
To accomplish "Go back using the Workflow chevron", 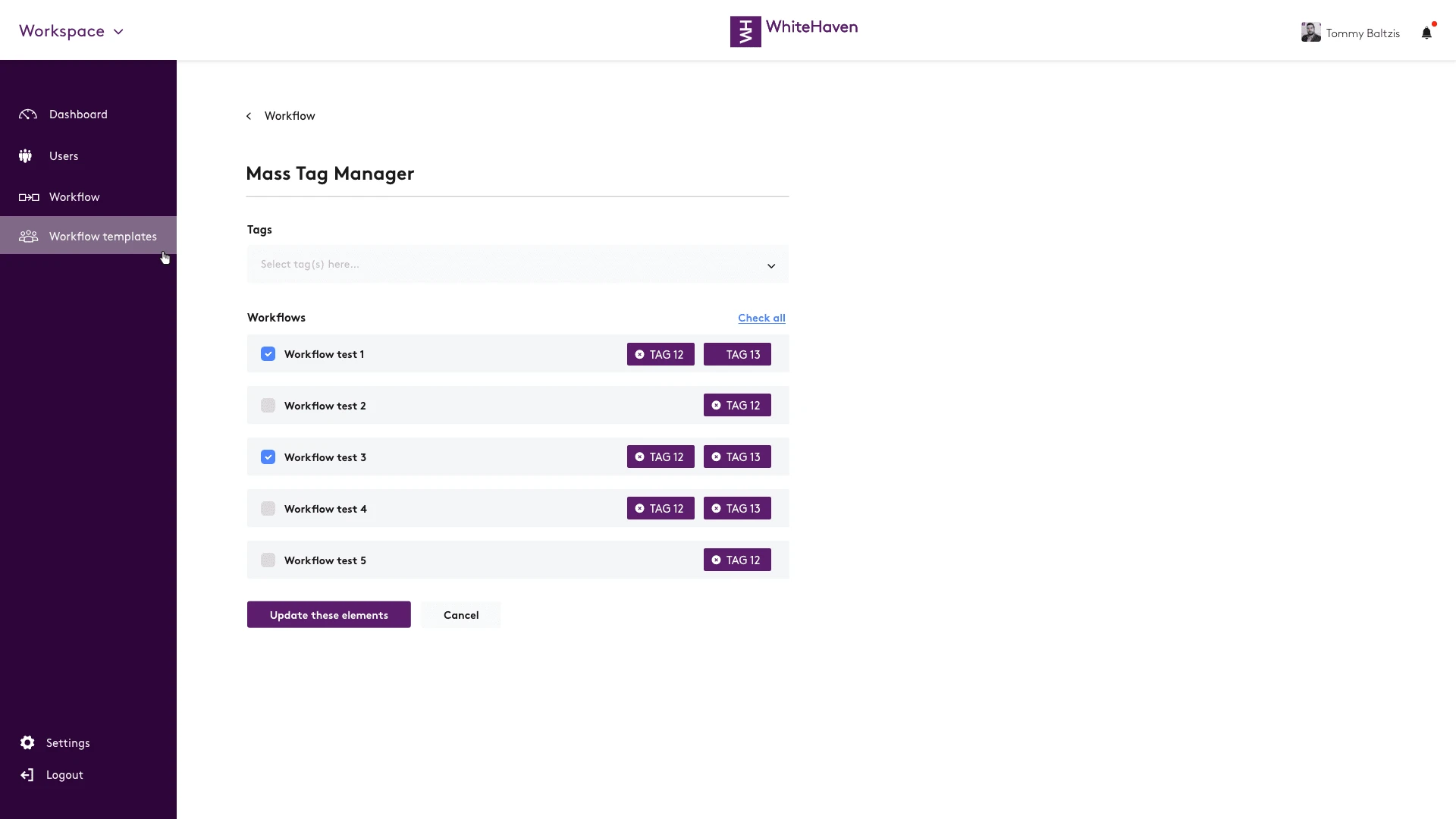I will [x=249, y=116].
